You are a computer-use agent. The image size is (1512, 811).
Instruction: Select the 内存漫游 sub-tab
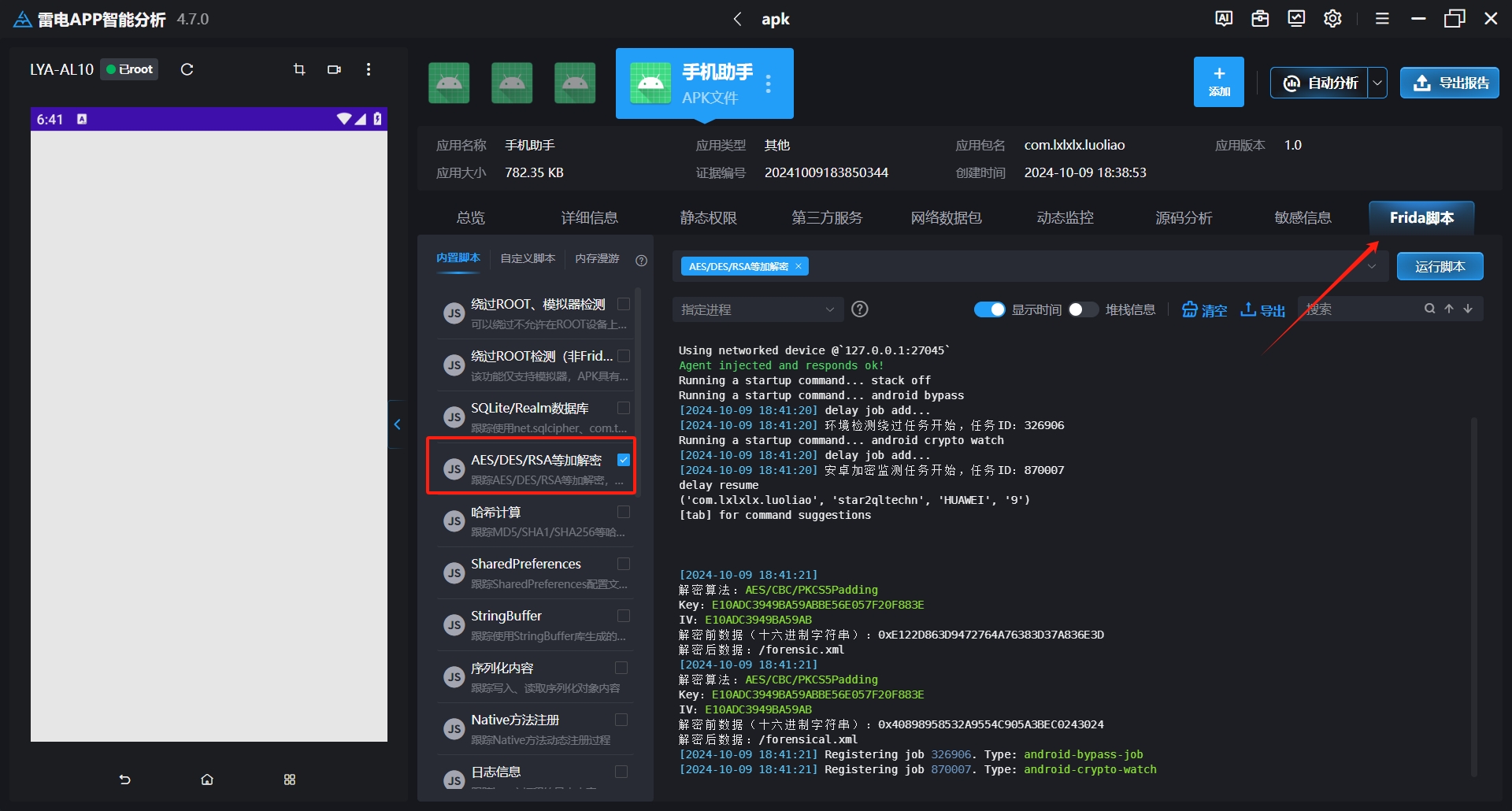point(597,258)
